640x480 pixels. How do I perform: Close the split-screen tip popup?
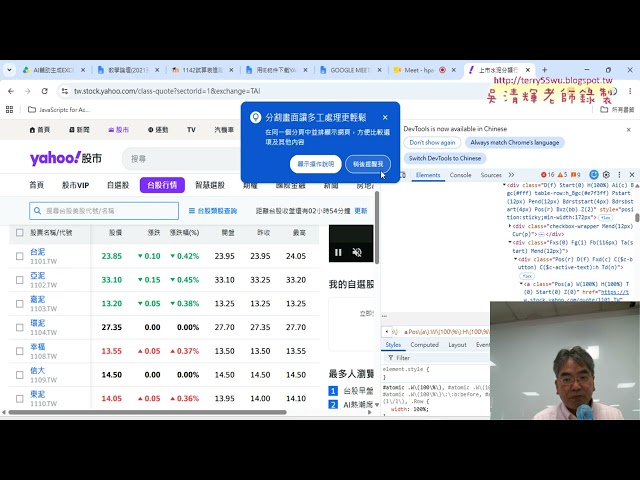click(385, 118)
